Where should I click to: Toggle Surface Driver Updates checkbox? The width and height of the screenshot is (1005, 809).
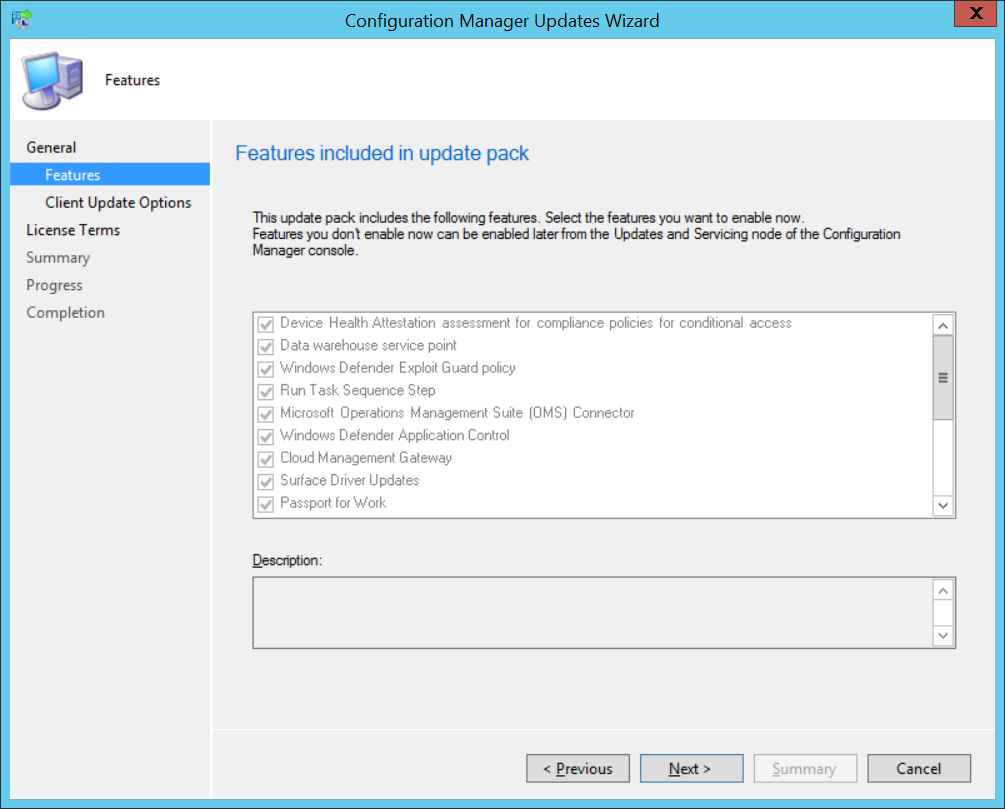click(265, 481)
